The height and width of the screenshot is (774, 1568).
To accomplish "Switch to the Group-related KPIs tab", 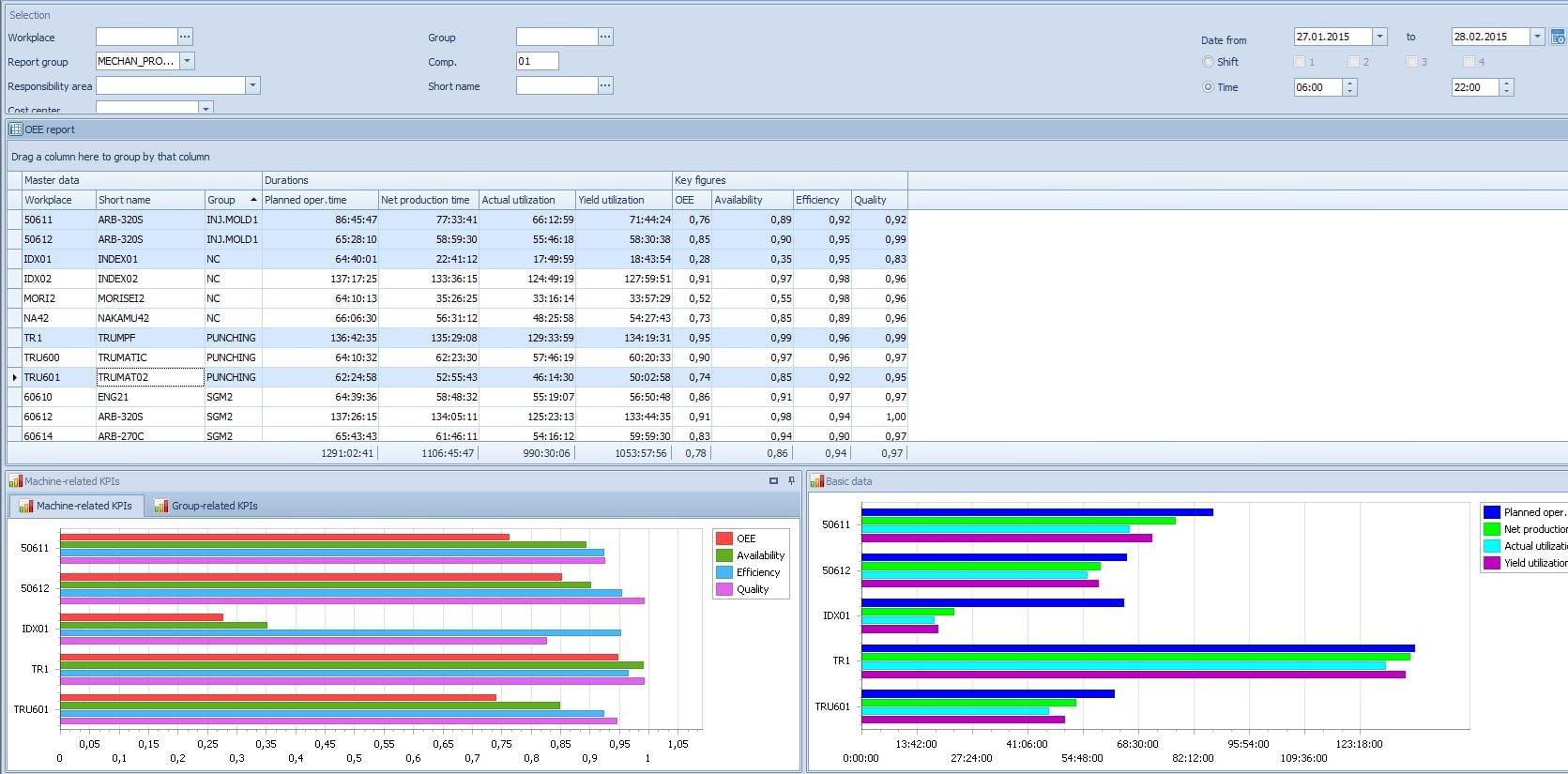I will (x=206, y=506).
